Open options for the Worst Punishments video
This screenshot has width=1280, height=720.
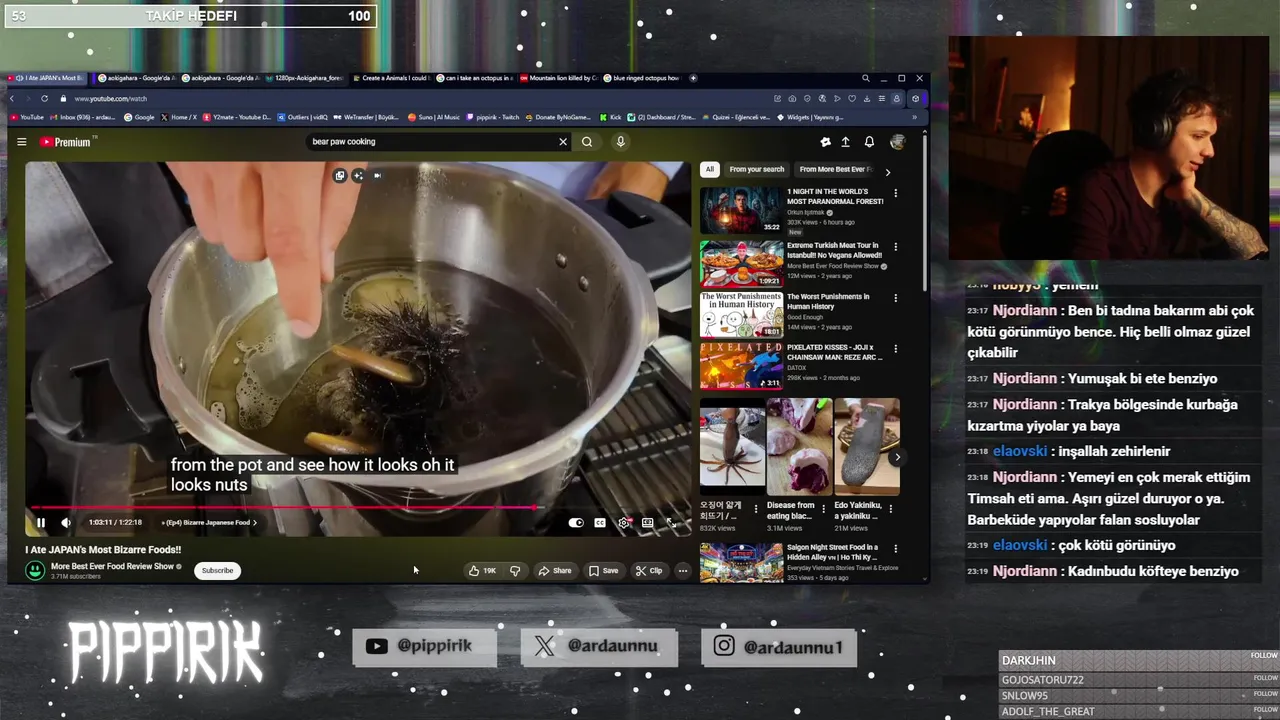[895, 298]
